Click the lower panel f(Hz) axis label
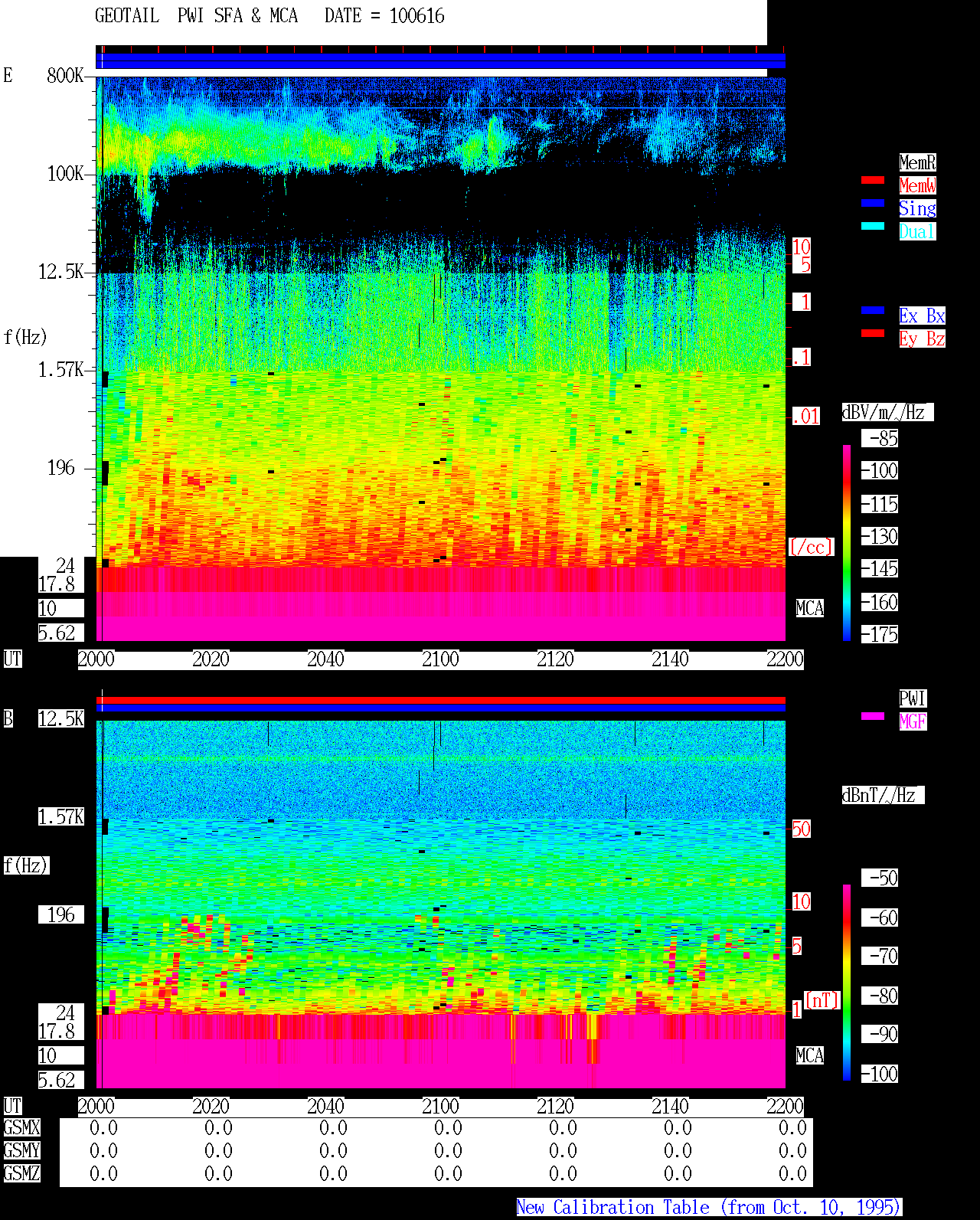Screen dimensions: 980x1220 click(26, 865)
